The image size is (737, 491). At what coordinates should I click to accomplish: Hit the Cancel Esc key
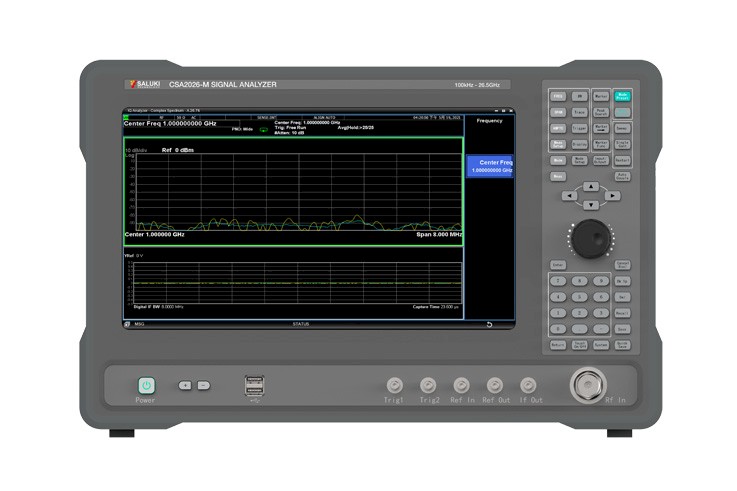623,265
